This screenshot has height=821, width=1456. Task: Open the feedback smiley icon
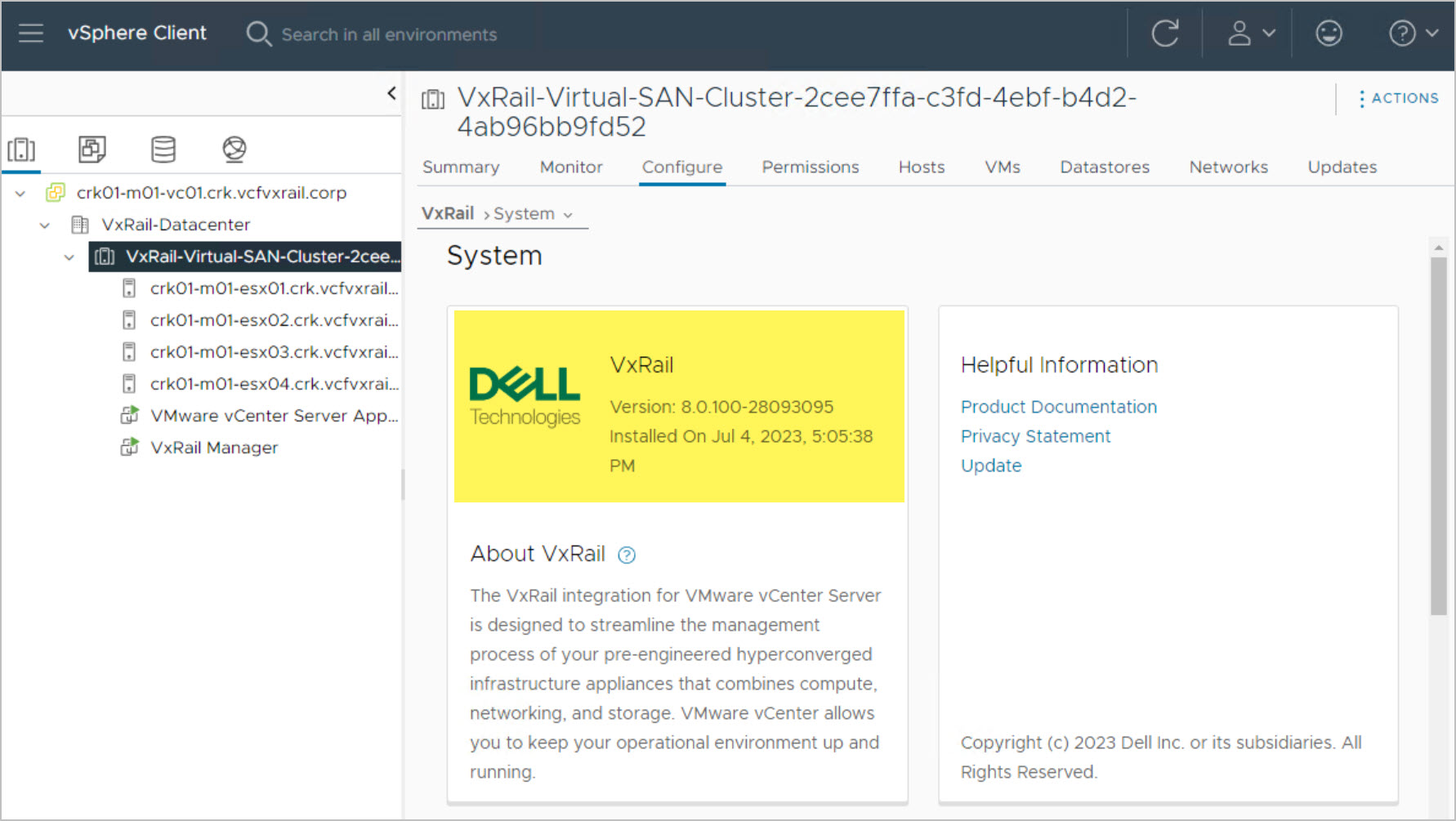pyautogui.click(x=1329, y=33)
